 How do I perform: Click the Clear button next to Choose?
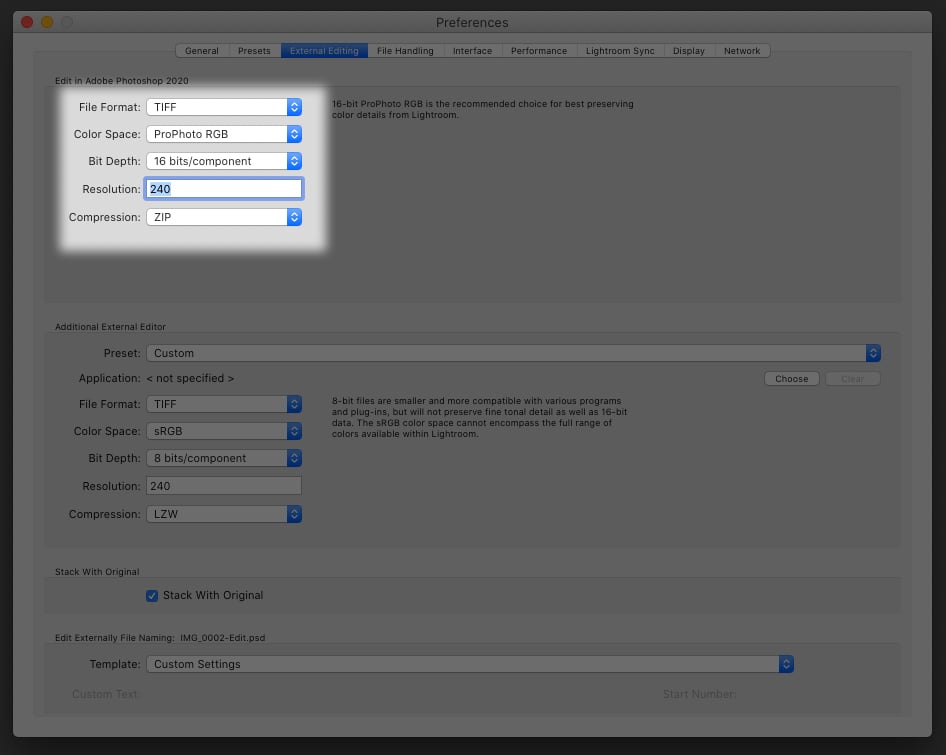[x=851, y=378]
